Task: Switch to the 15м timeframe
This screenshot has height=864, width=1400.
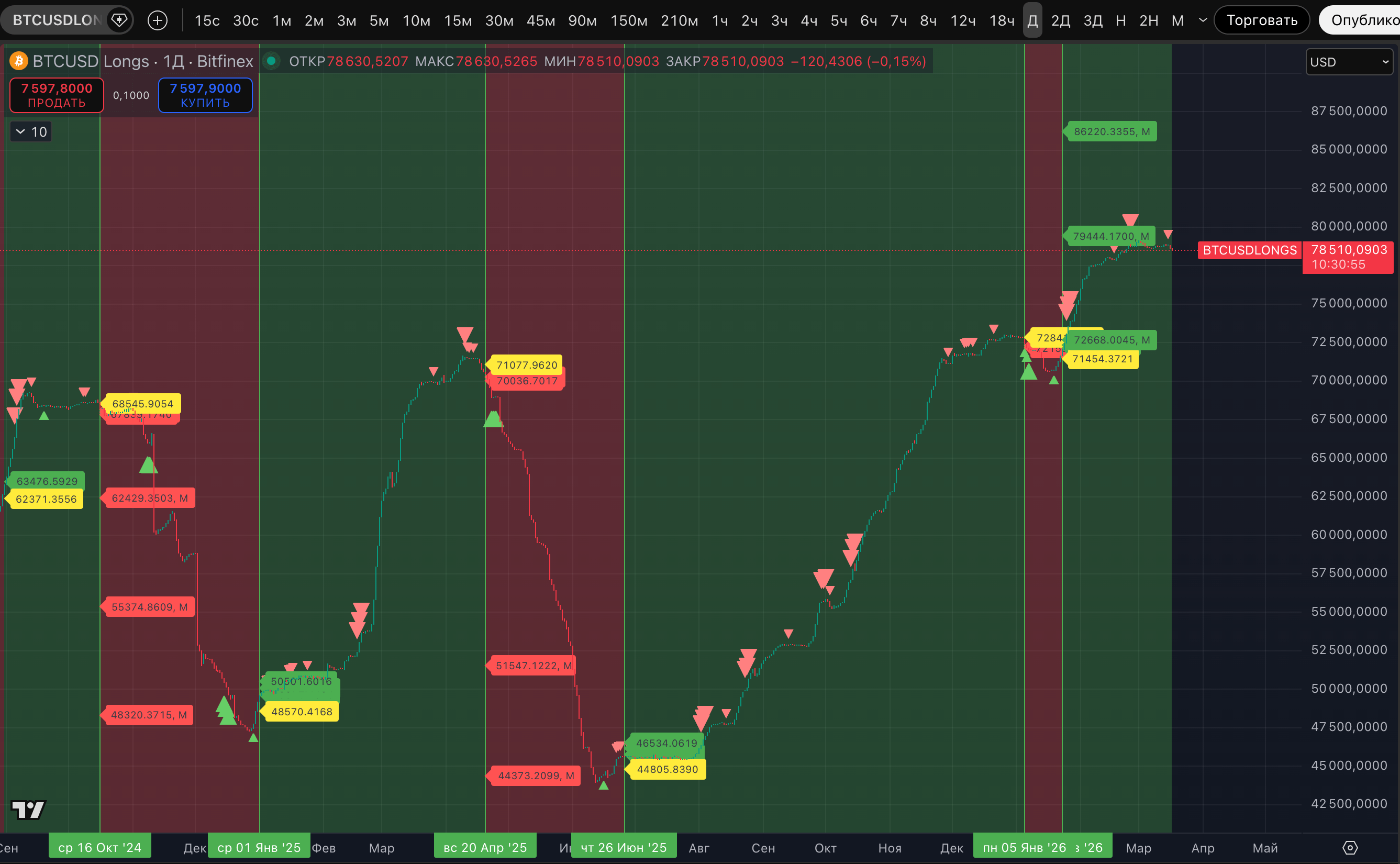Action: (458, 20)
